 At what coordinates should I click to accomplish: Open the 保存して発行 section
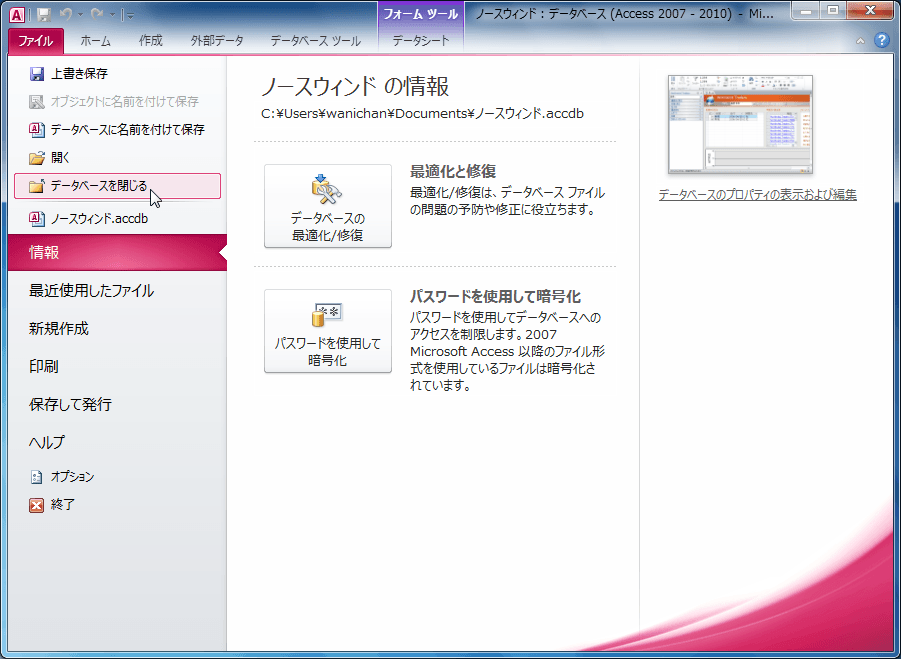[x=117, y=404]
